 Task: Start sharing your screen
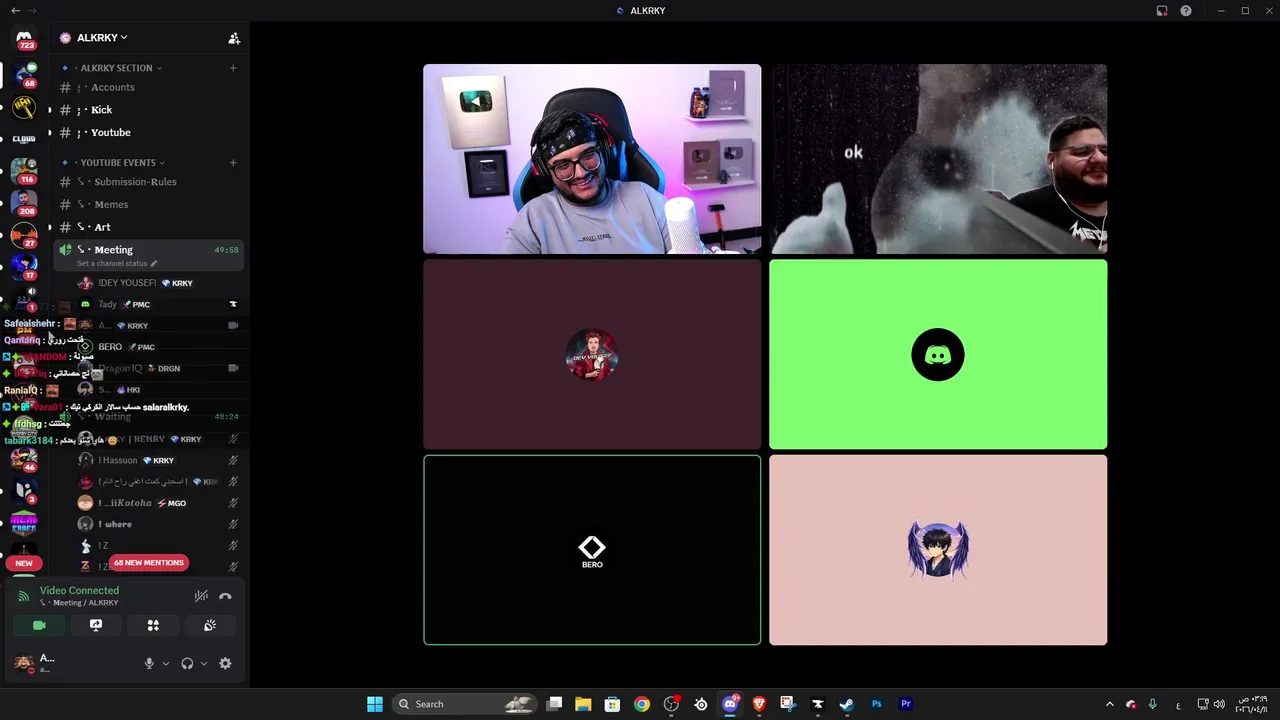[x=96, y=625]
